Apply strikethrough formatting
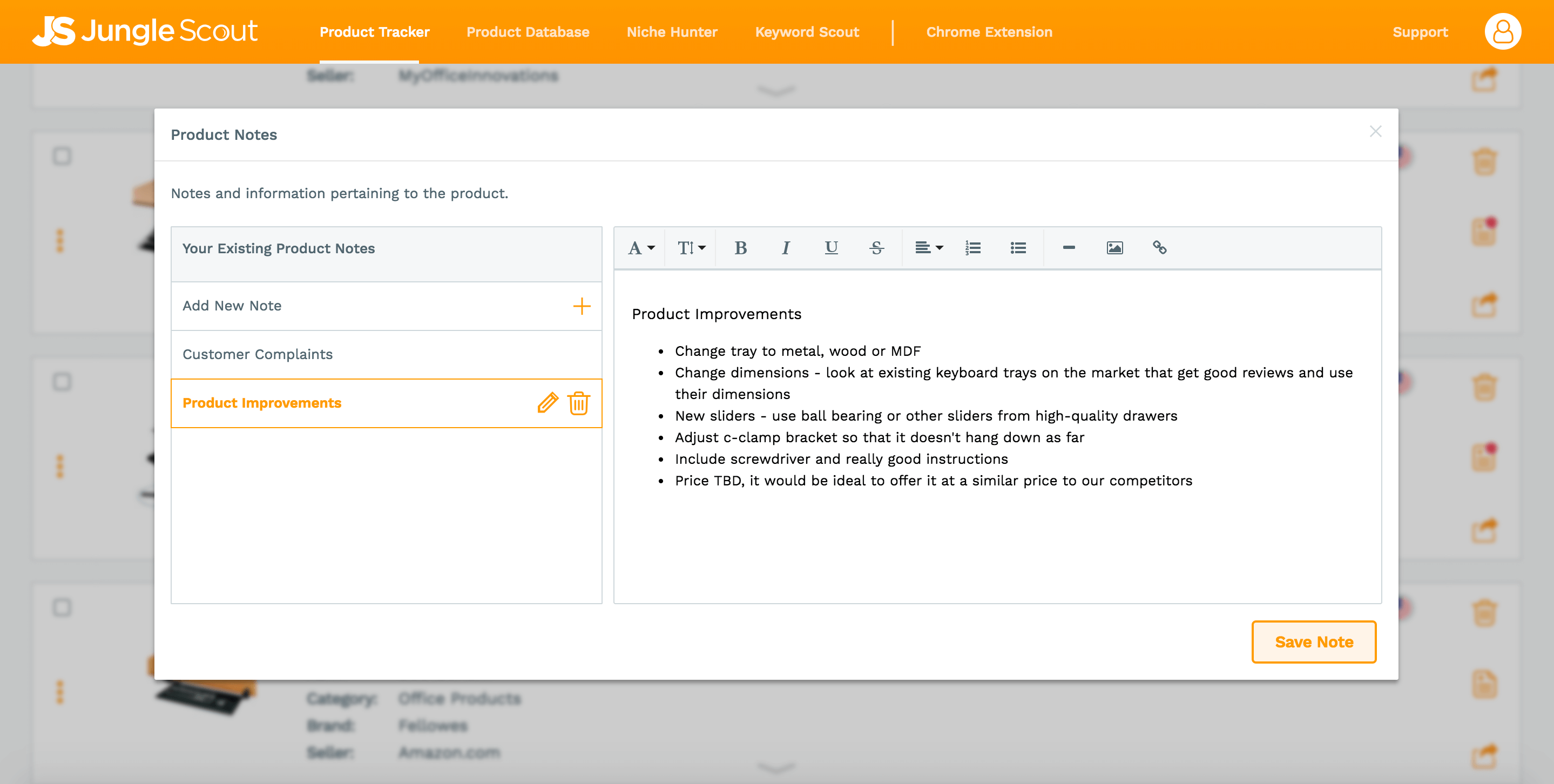 click(876, 248)
